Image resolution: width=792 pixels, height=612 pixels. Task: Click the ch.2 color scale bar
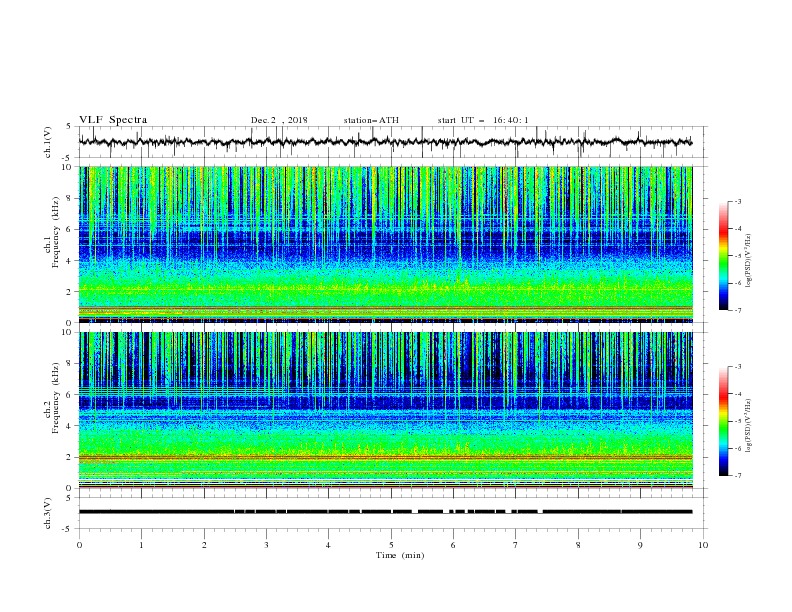click(723, 421)
